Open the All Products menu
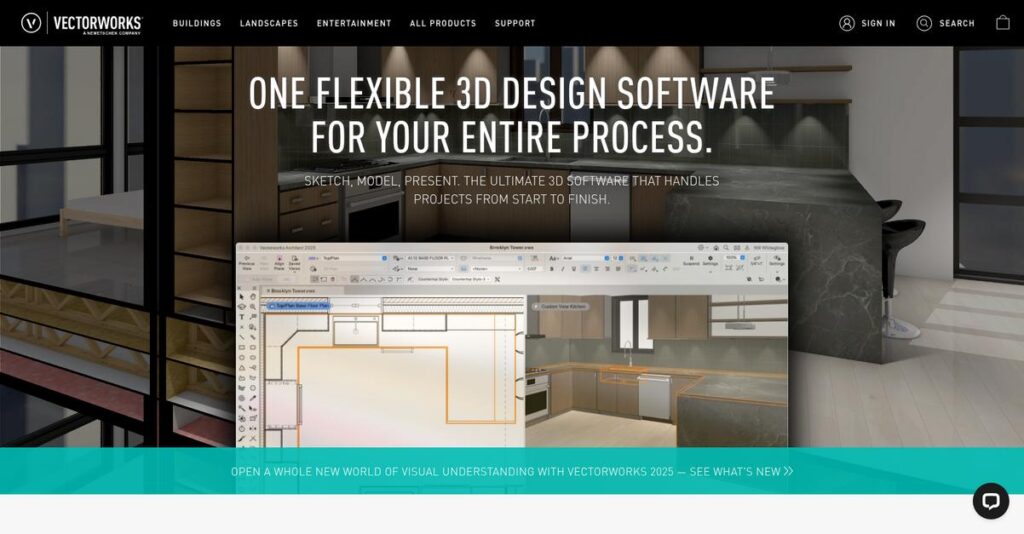Image resolution: width=1024 pixels, height=534 pixels. click(443, 23)
